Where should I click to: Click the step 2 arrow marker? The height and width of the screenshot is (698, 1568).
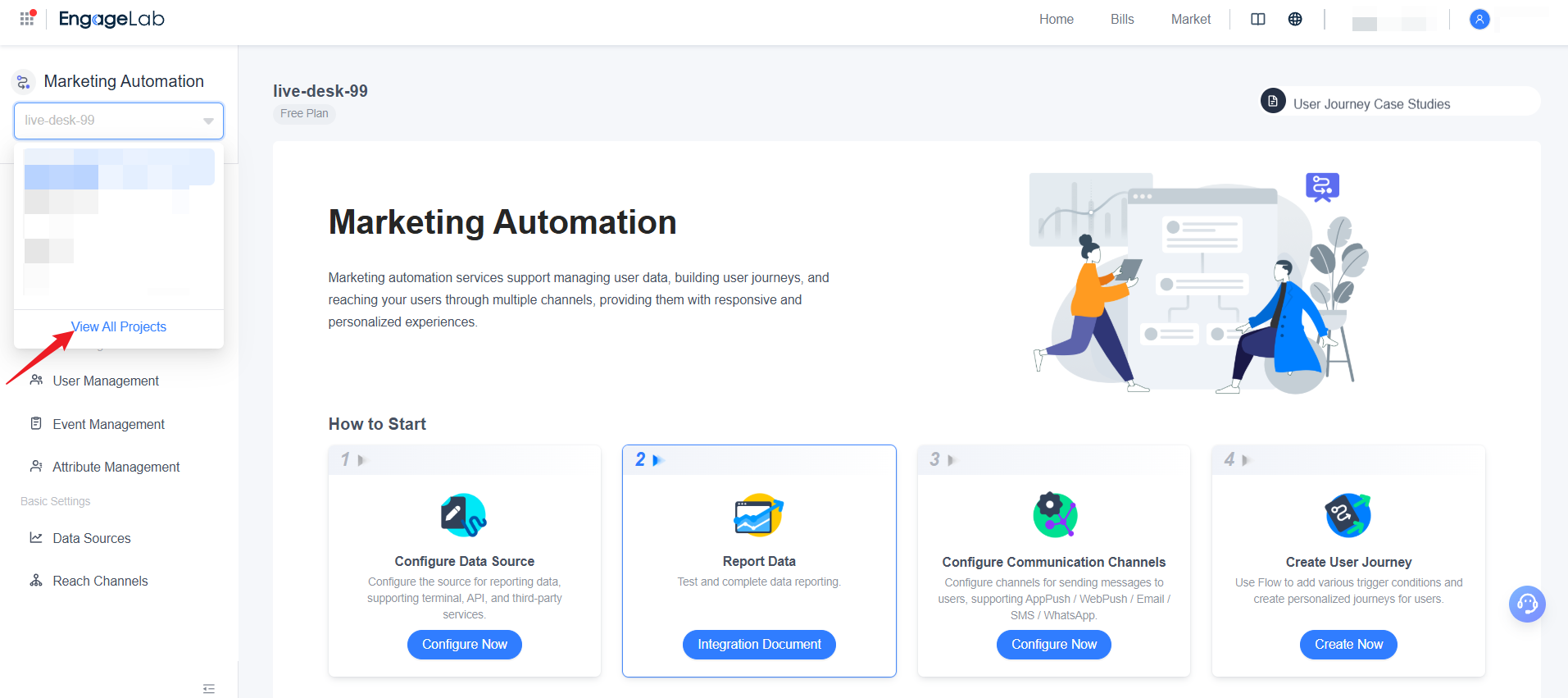656,460
